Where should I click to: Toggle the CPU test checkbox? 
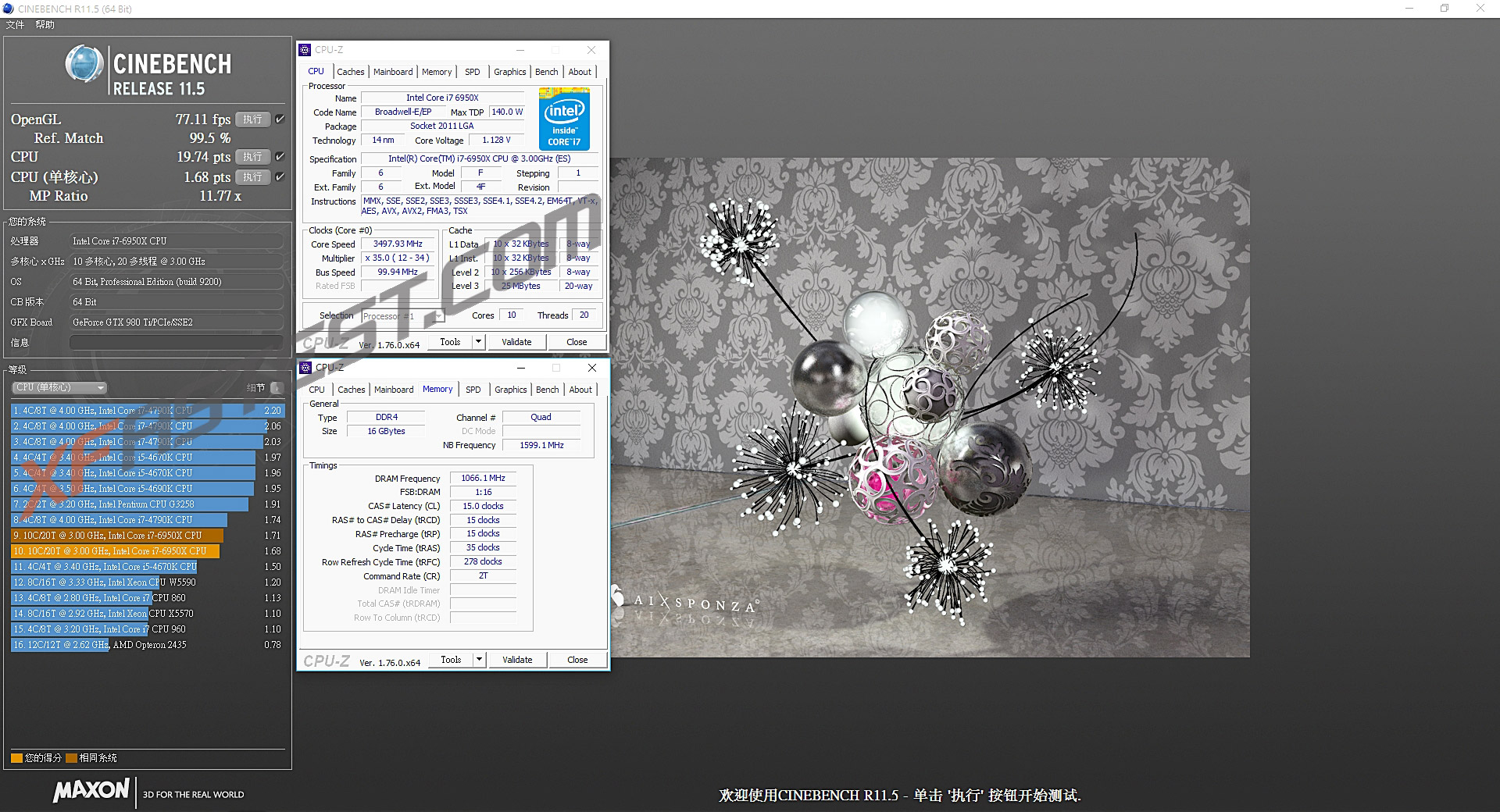[280, 157]
